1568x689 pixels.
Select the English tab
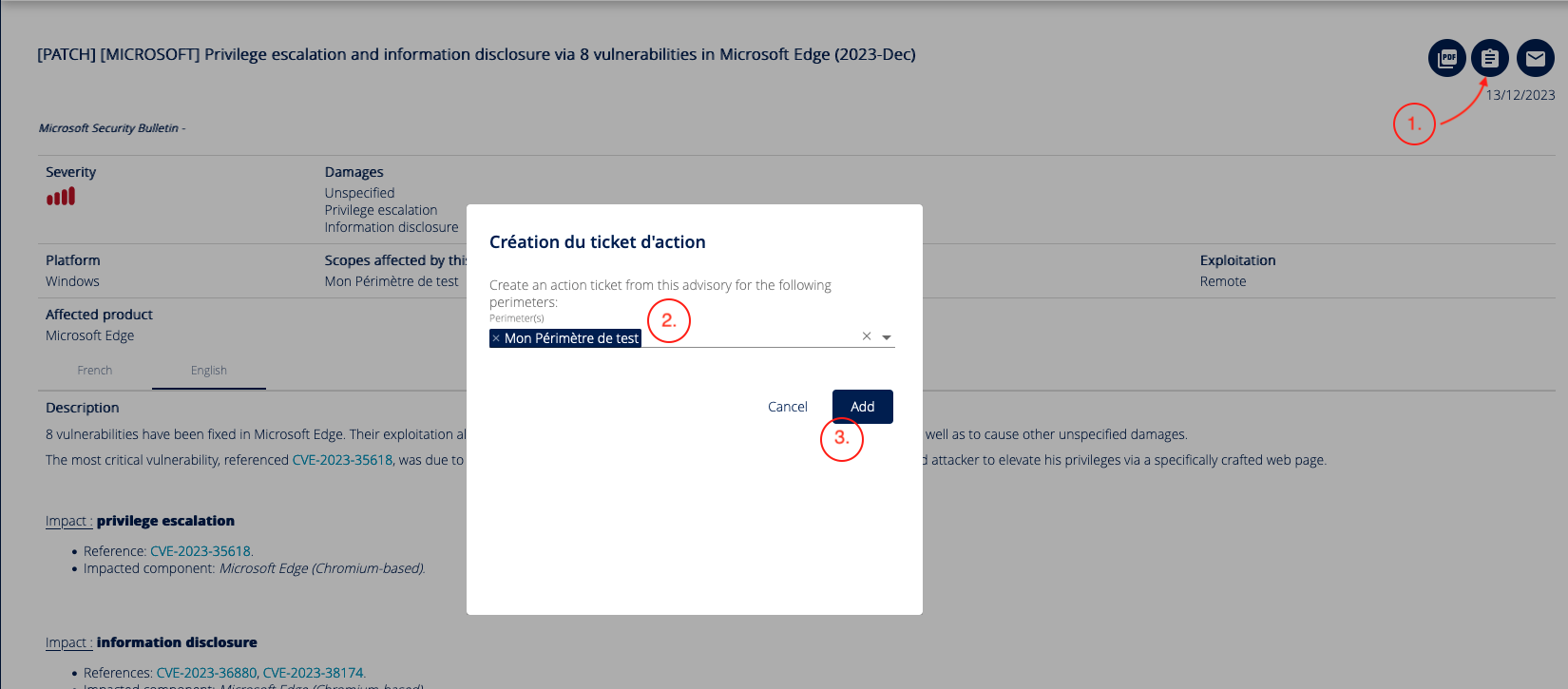[x=209, y=371]
